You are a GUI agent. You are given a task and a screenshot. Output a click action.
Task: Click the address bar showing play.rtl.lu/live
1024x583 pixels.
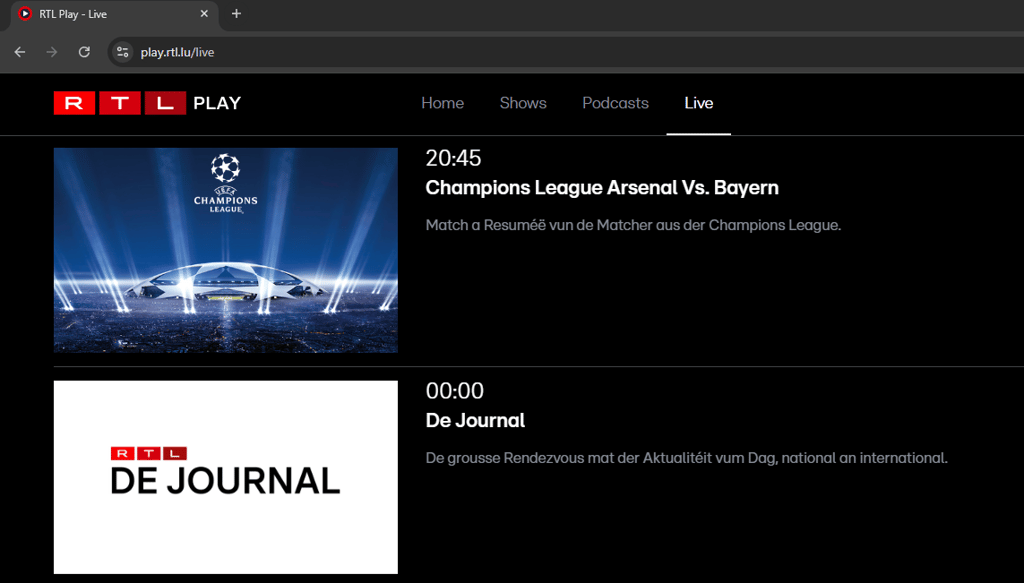[x=568, y=52]
